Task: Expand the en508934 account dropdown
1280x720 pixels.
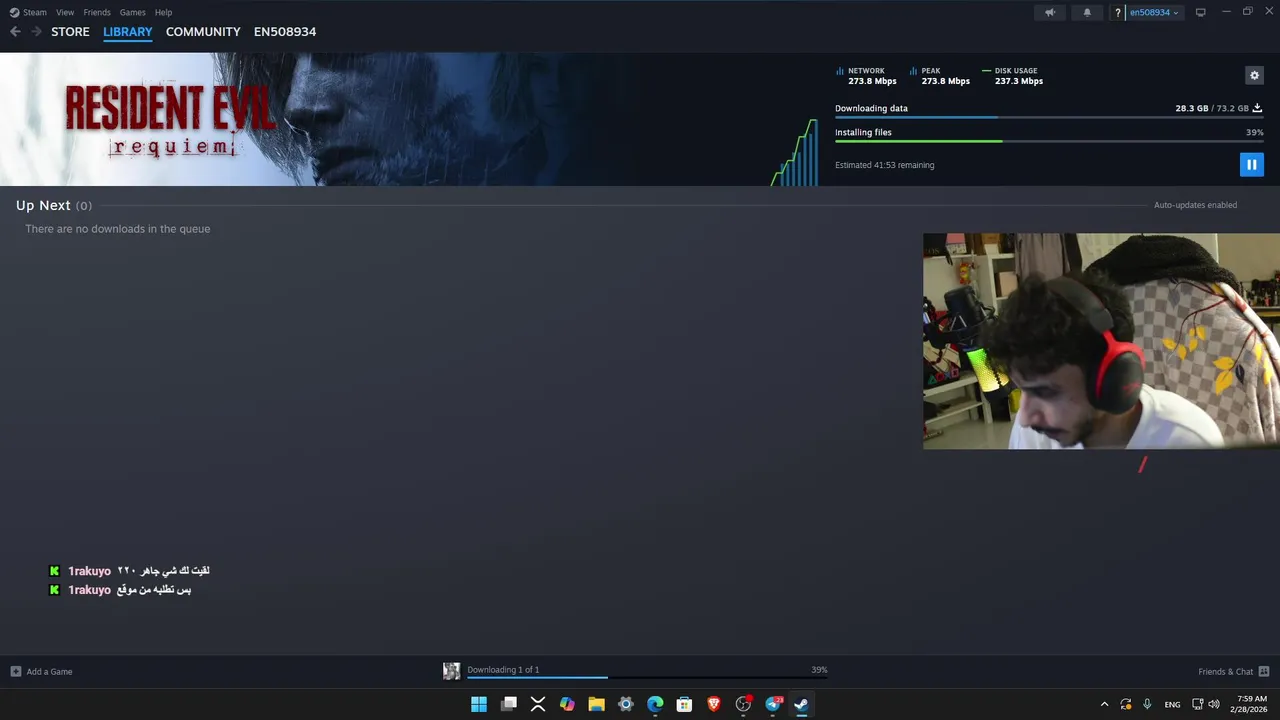Action: coord(1154,12)
